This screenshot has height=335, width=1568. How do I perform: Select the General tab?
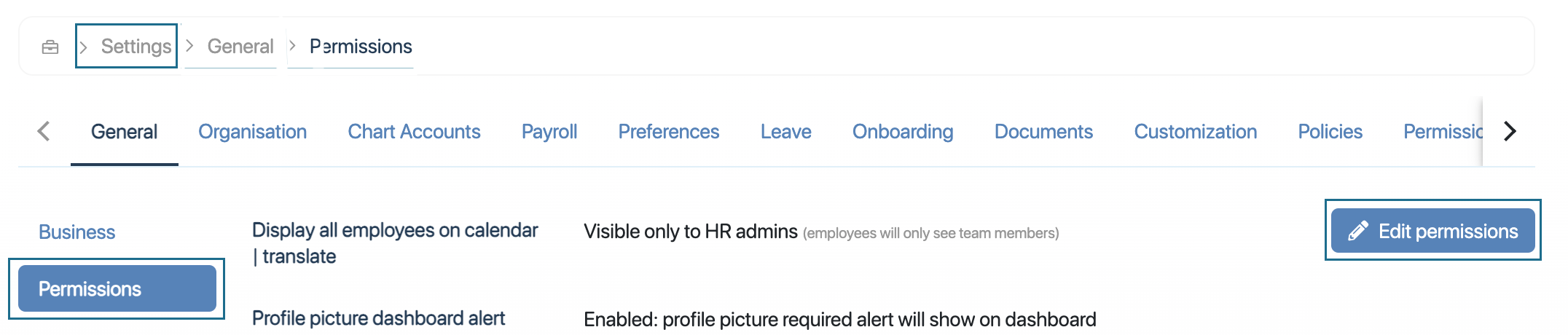coord(124,132)
